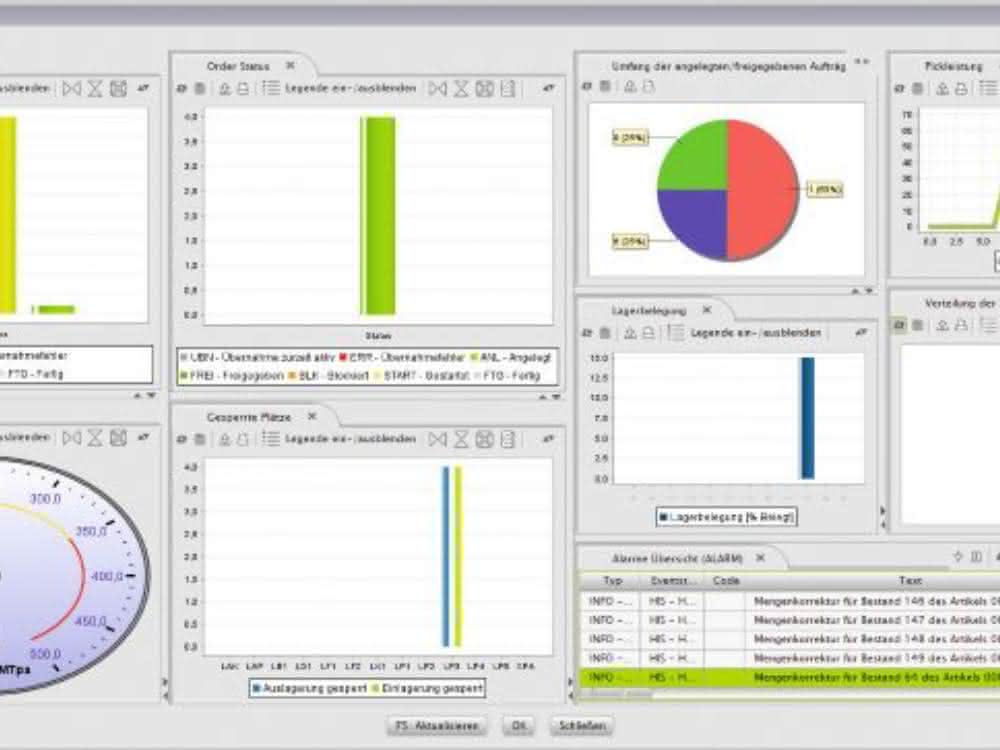The image size is (1000, 750).
Task: Click the print icon in Lagerbelegung toolbar
Action: 649,332
